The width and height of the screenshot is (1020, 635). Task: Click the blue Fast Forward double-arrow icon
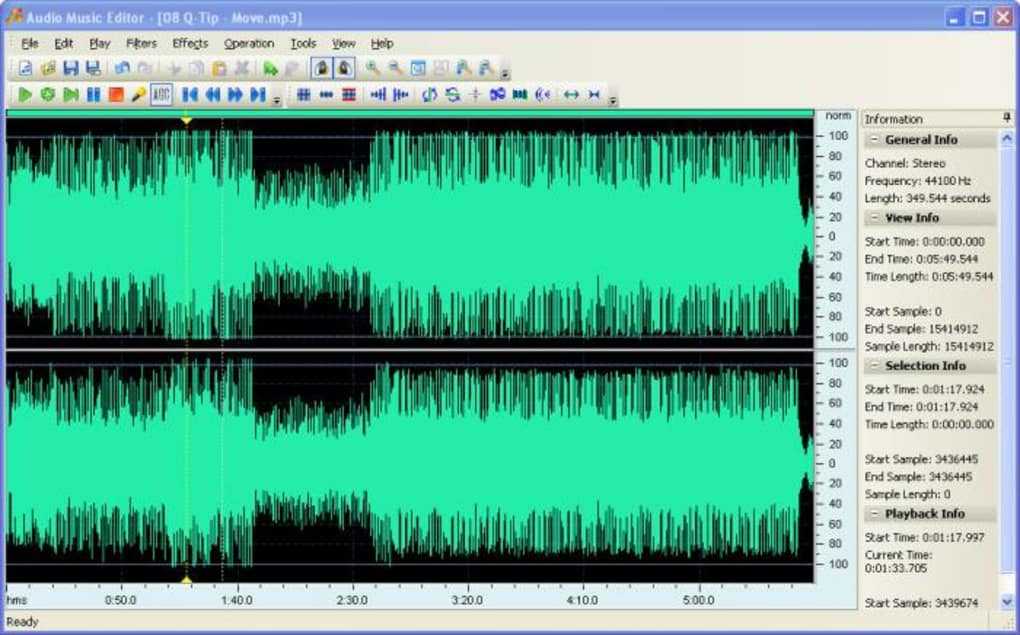(235, 95)
